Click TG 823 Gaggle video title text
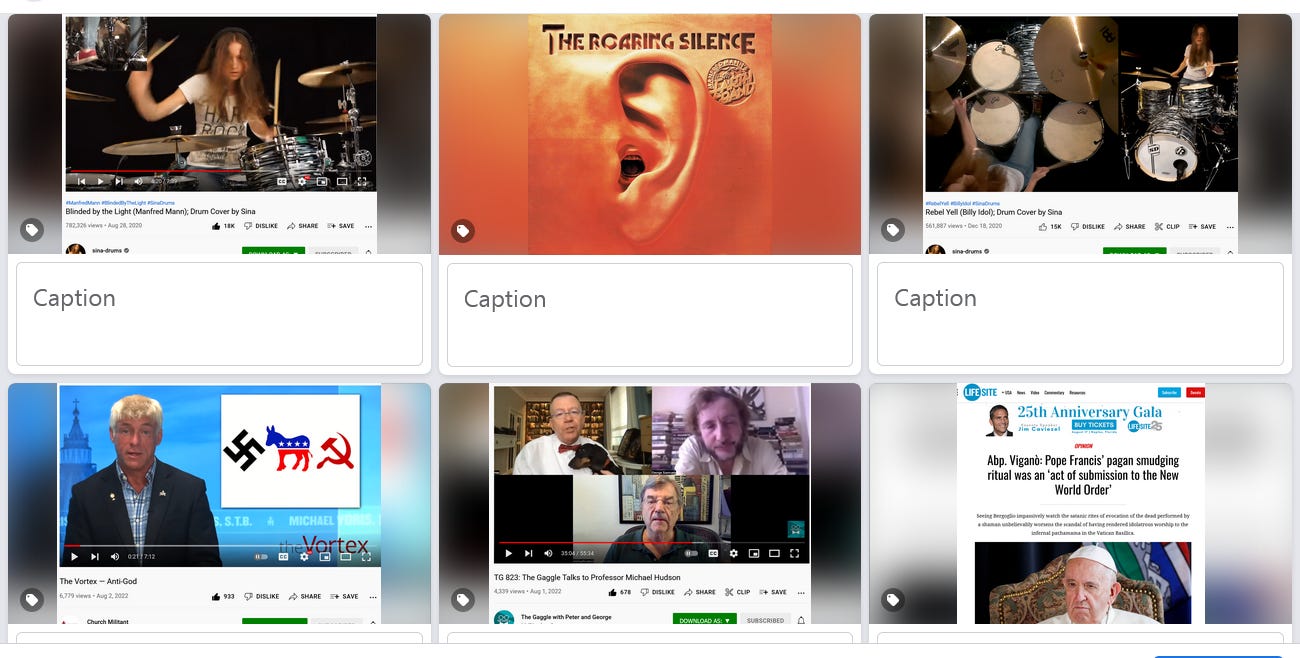The image size is (1300, 658). 587,577
